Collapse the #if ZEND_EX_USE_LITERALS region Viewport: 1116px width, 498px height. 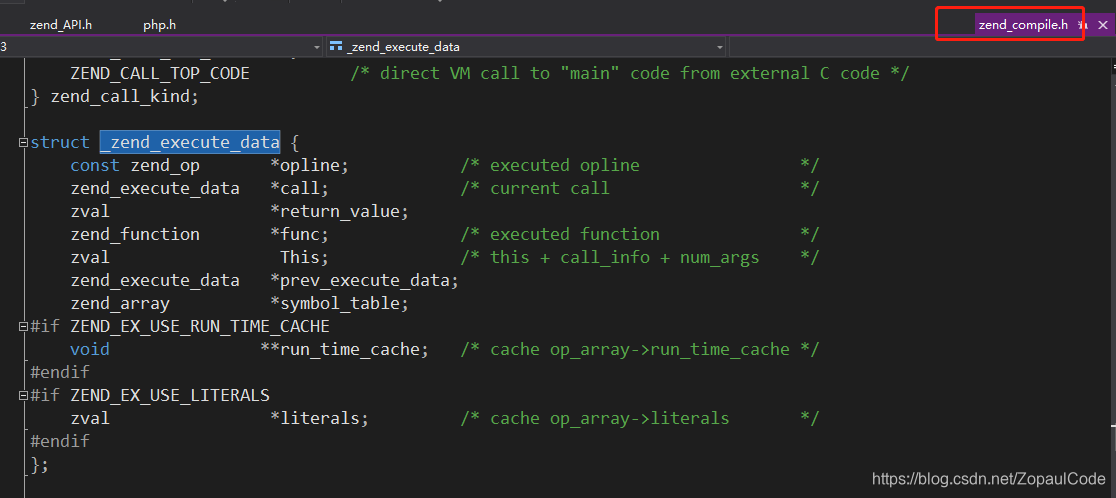click(x=23, y=395)
